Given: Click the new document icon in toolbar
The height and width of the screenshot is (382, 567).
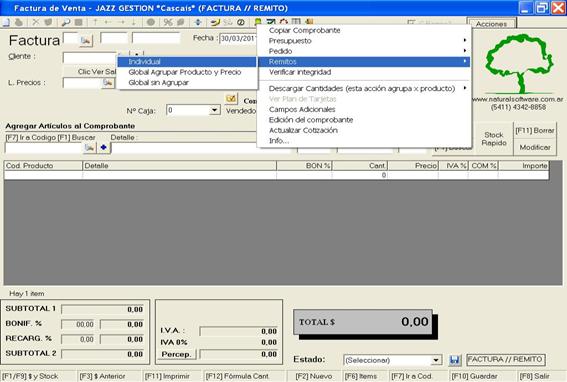Looking at the screenshot, I should pos(6,22).
